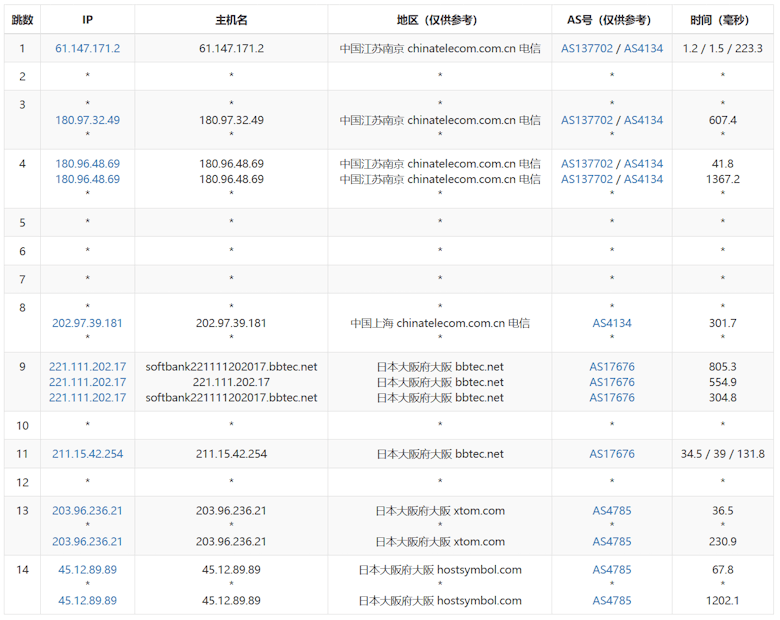Open the 221.111.202.17 IP link with 304.8 ms

(88, 398)
